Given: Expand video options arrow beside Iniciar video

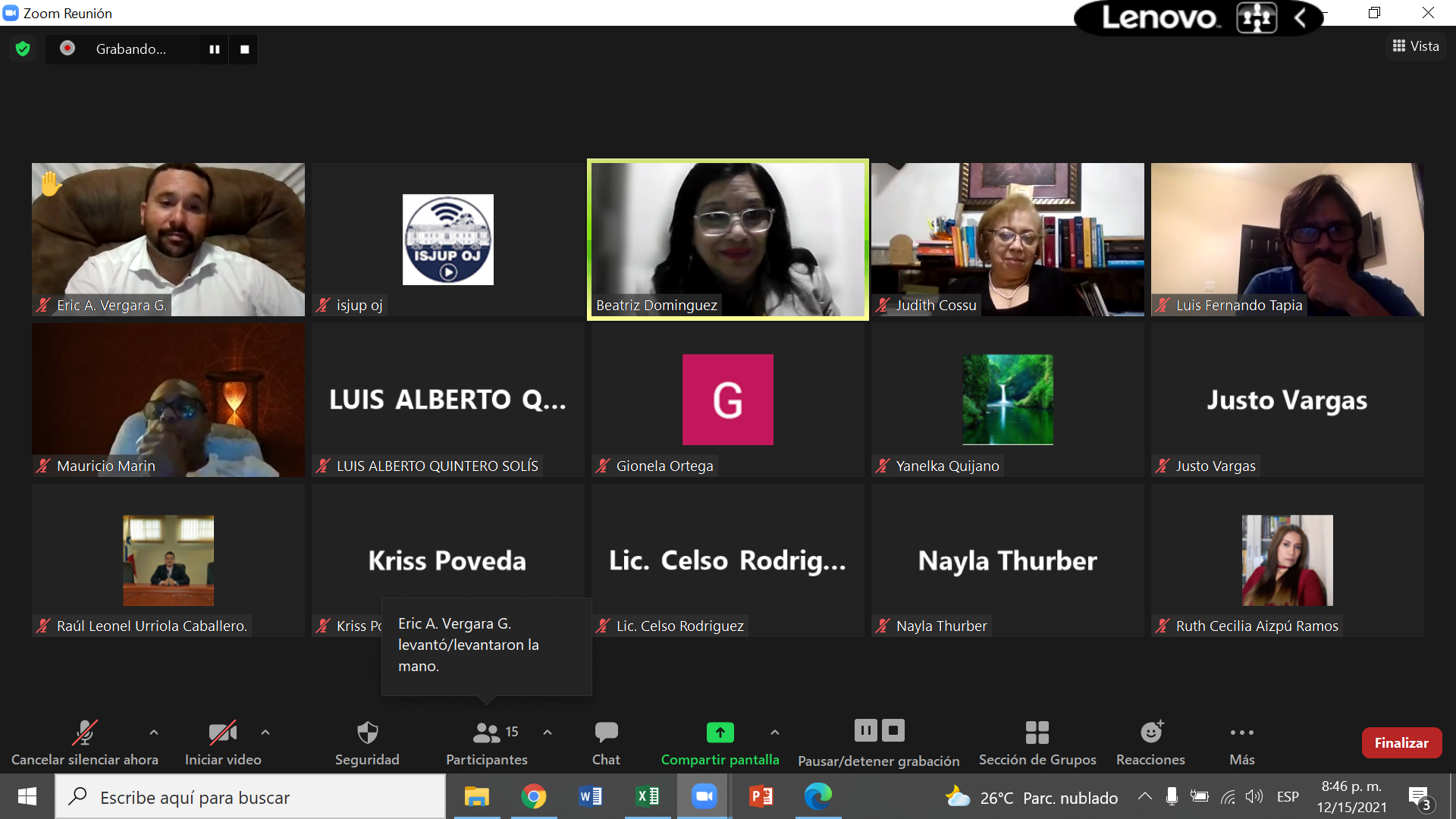Looking at the screenshot, I should (x=265, y=733).
